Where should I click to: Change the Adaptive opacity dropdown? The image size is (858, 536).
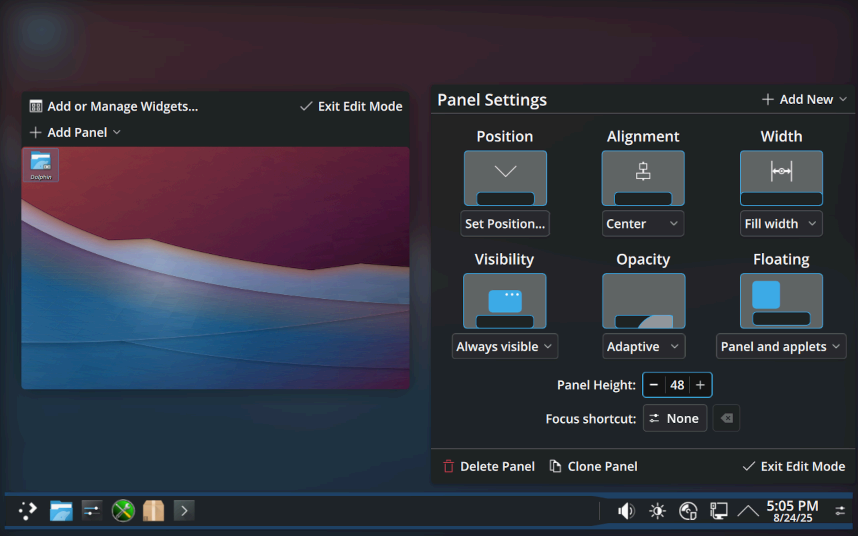643,346
